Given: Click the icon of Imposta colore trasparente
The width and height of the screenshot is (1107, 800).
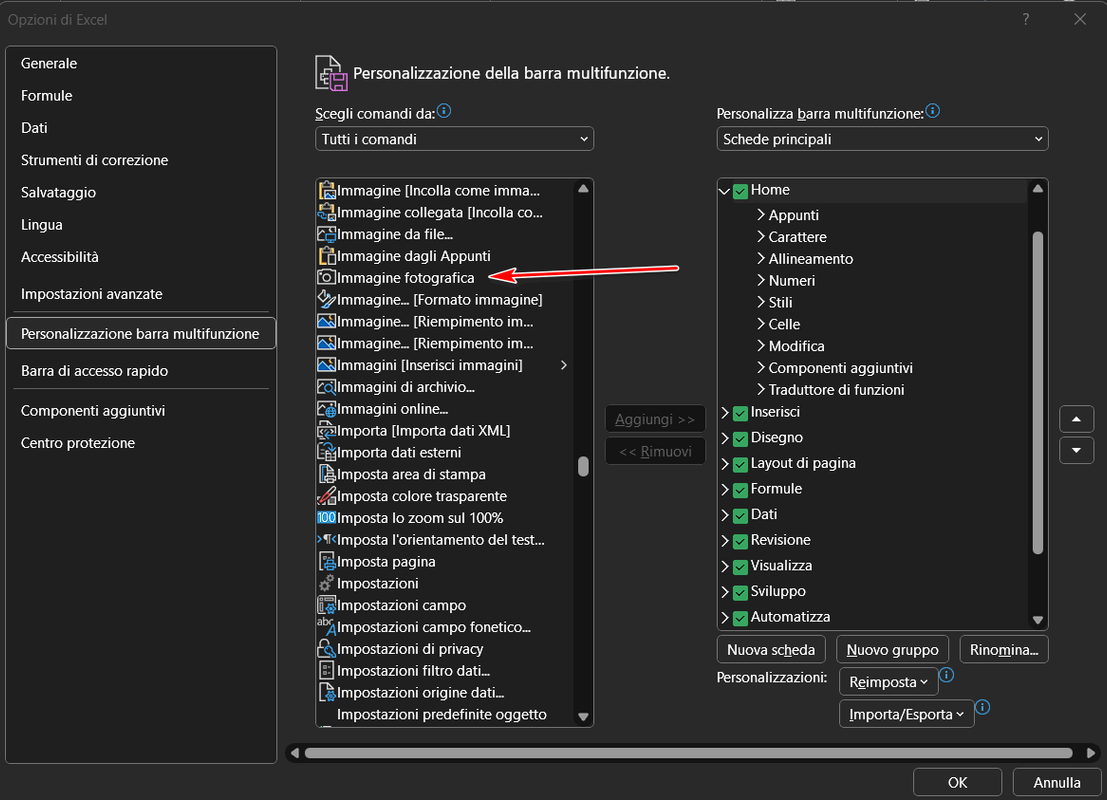Looking at the screenshot, I should coord(326,496).
